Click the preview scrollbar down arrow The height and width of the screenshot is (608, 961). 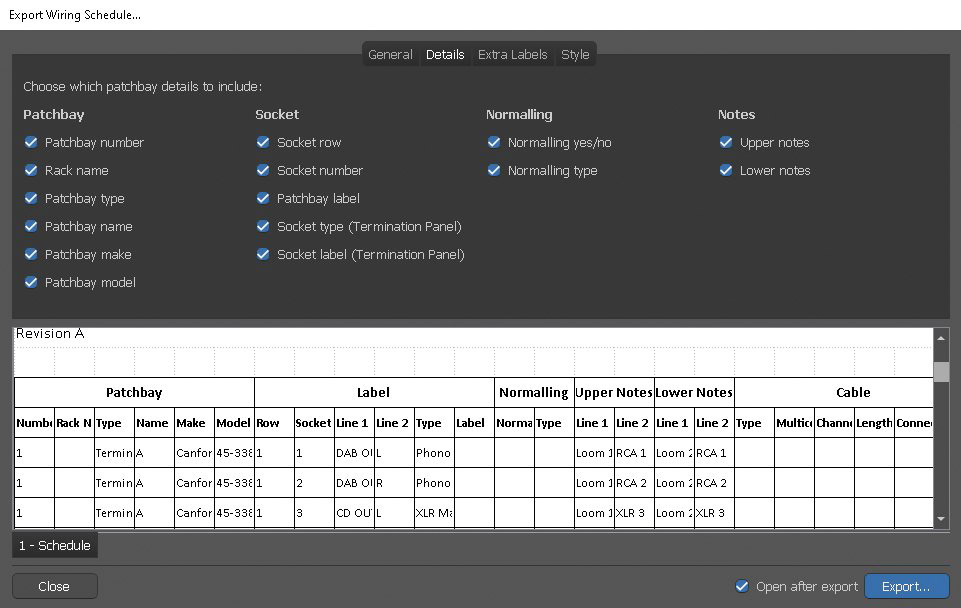point(941,519)
